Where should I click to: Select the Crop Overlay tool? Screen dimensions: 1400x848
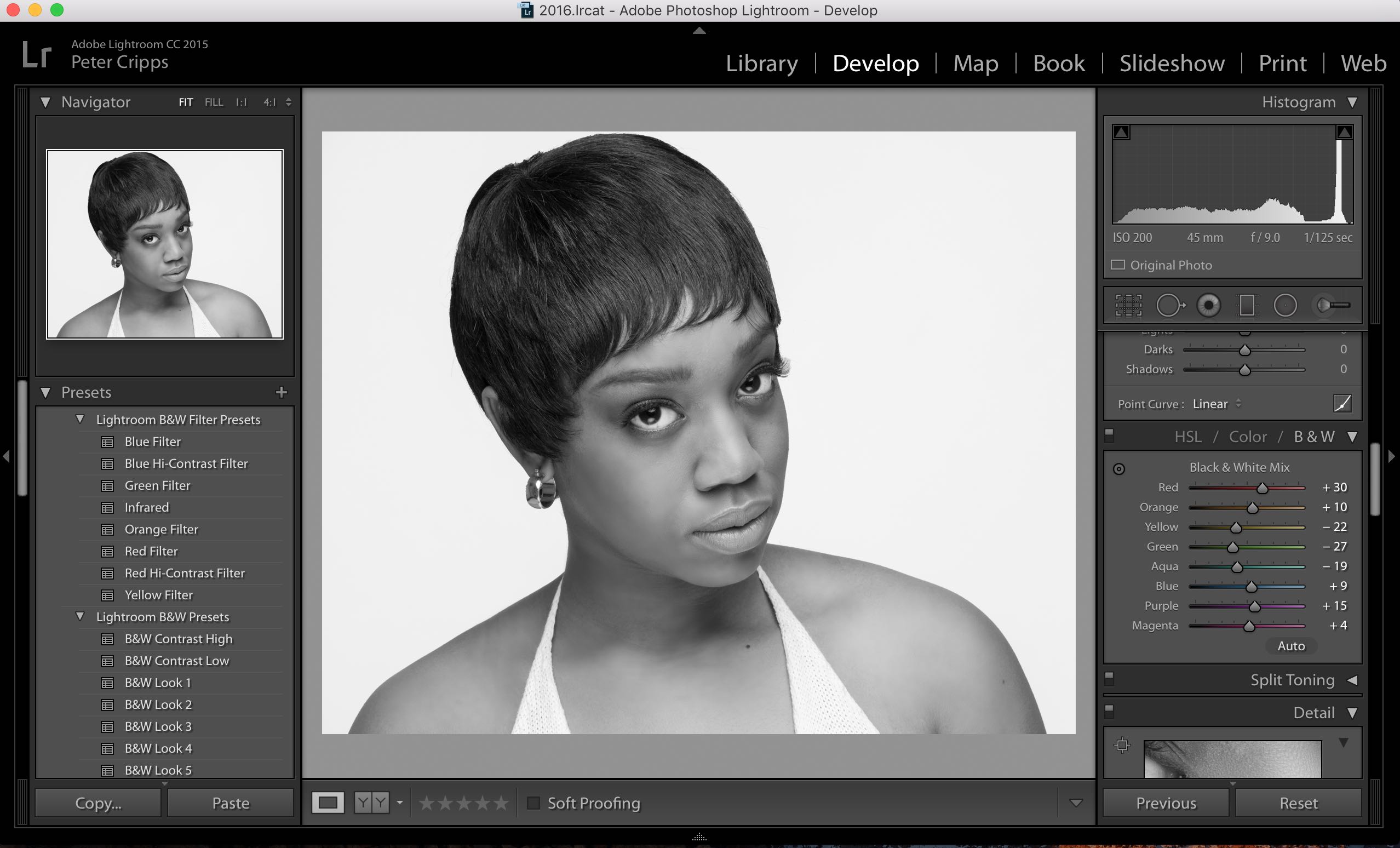tap(1128, 305)
